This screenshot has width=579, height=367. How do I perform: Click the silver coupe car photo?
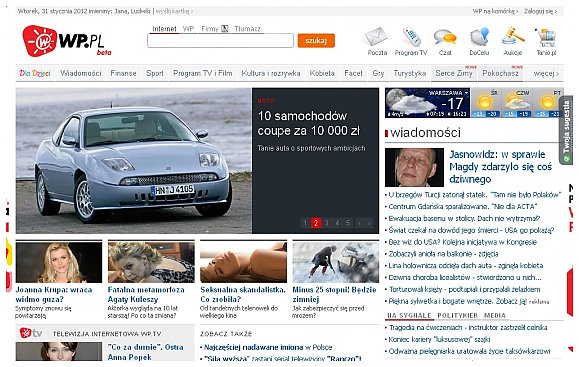[134, 161]
